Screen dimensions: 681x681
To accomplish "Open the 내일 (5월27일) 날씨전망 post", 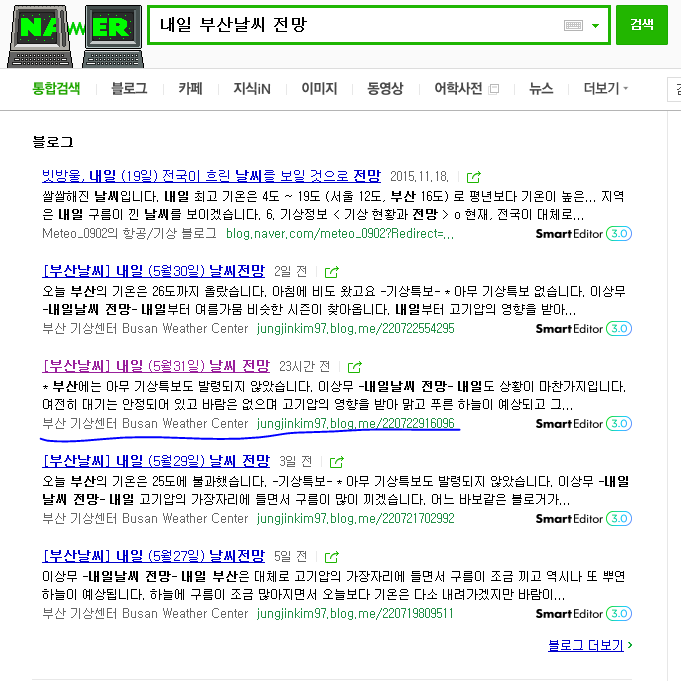I will tap(153, 556).
